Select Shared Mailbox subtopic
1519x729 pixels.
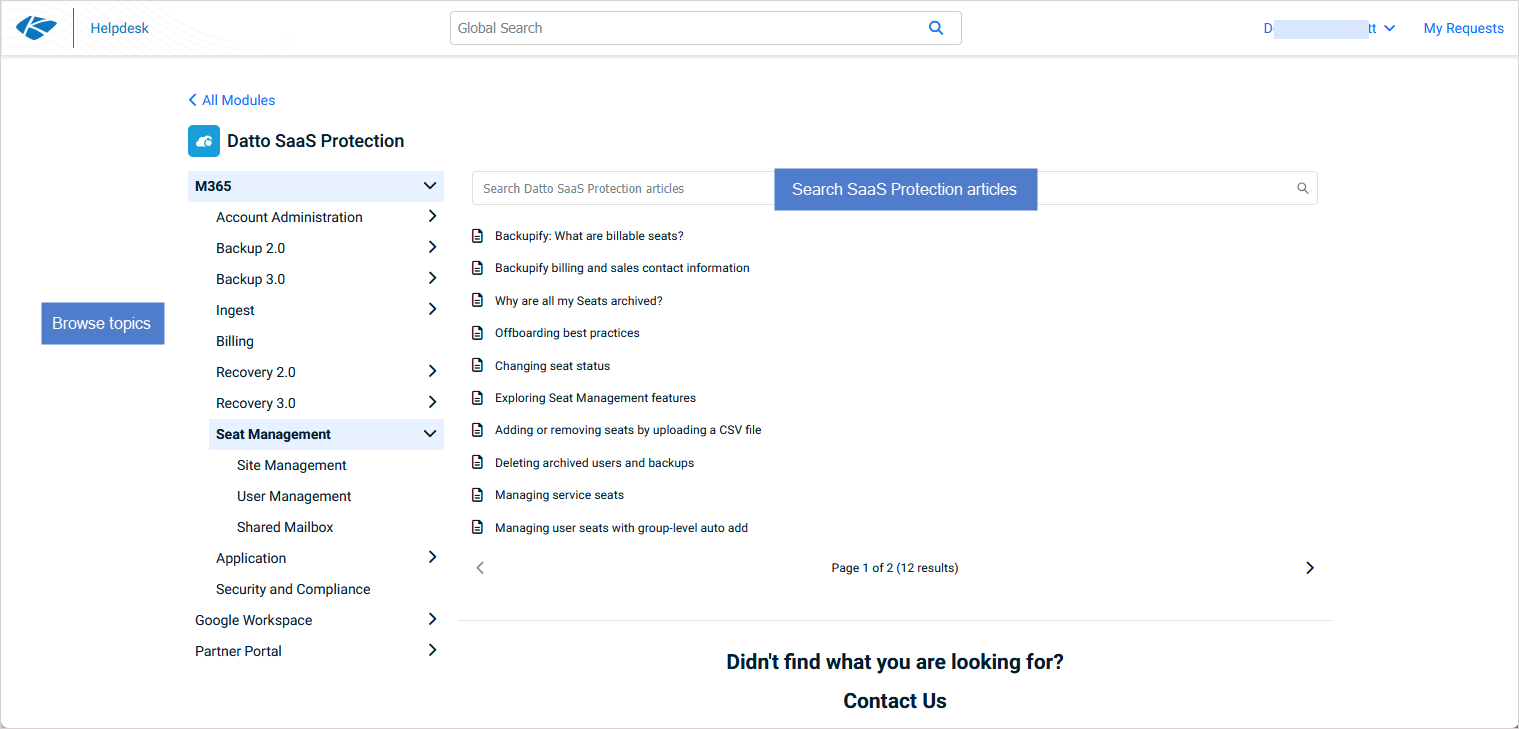[x=285, y=527]
